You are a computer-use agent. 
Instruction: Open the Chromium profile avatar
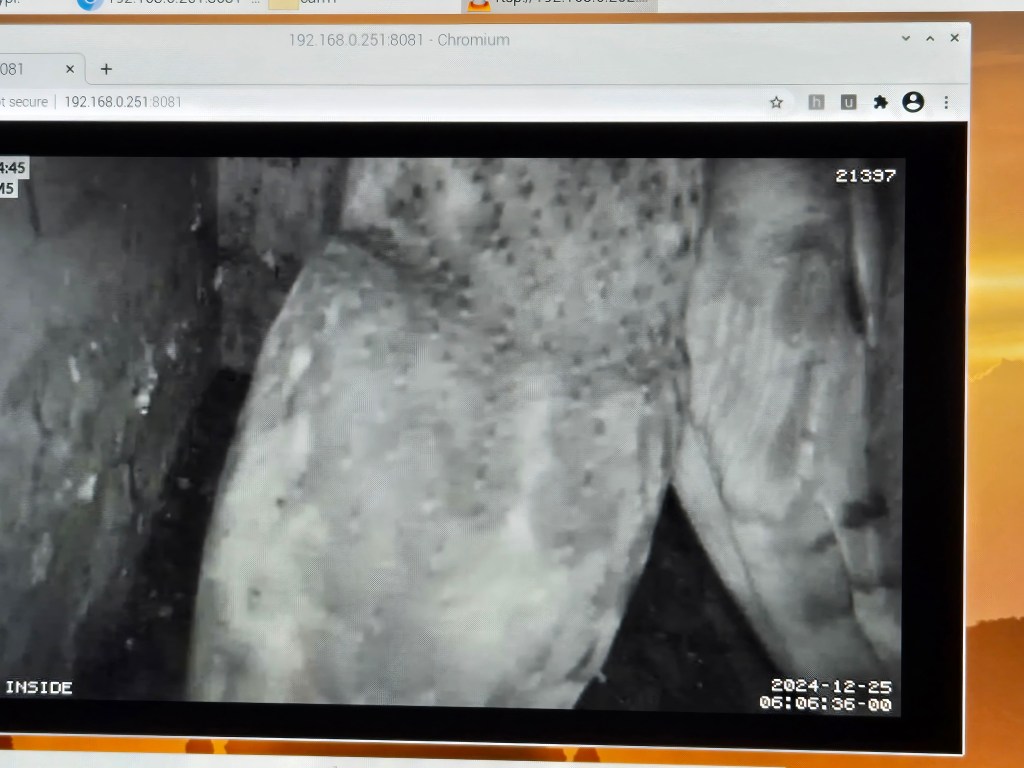coord(913,102)
